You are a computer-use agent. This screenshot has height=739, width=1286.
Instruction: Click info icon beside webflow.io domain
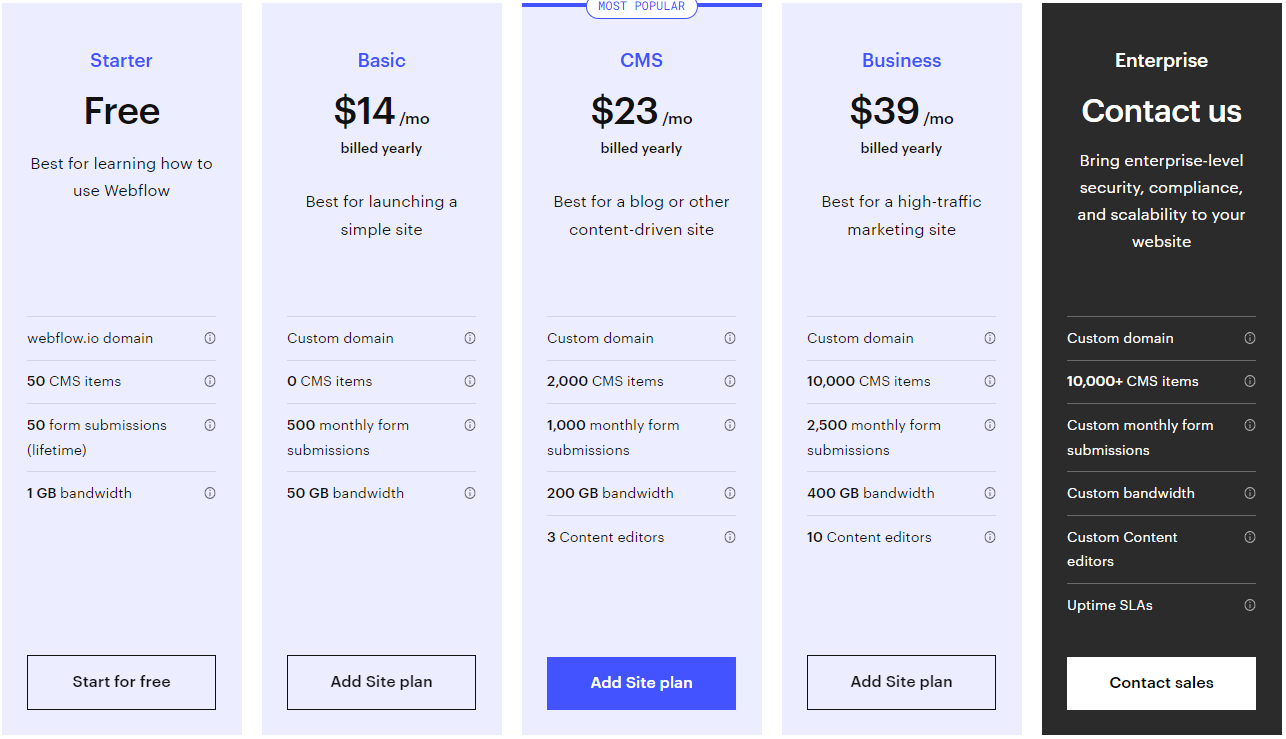(x=210, y=338)
